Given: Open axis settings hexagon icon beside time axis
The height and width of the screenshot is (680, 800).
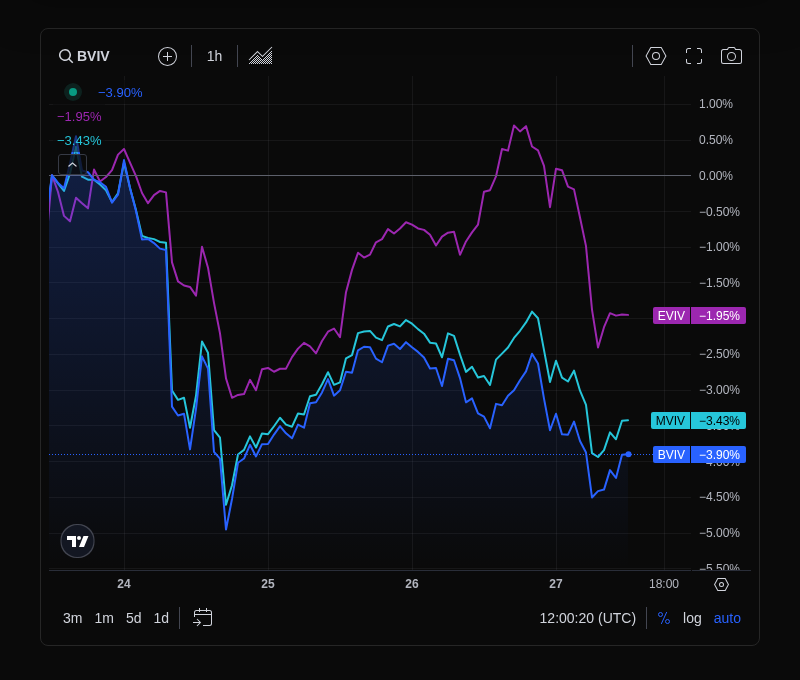Looking at the screenshot, I should click(x=721, y=584).
